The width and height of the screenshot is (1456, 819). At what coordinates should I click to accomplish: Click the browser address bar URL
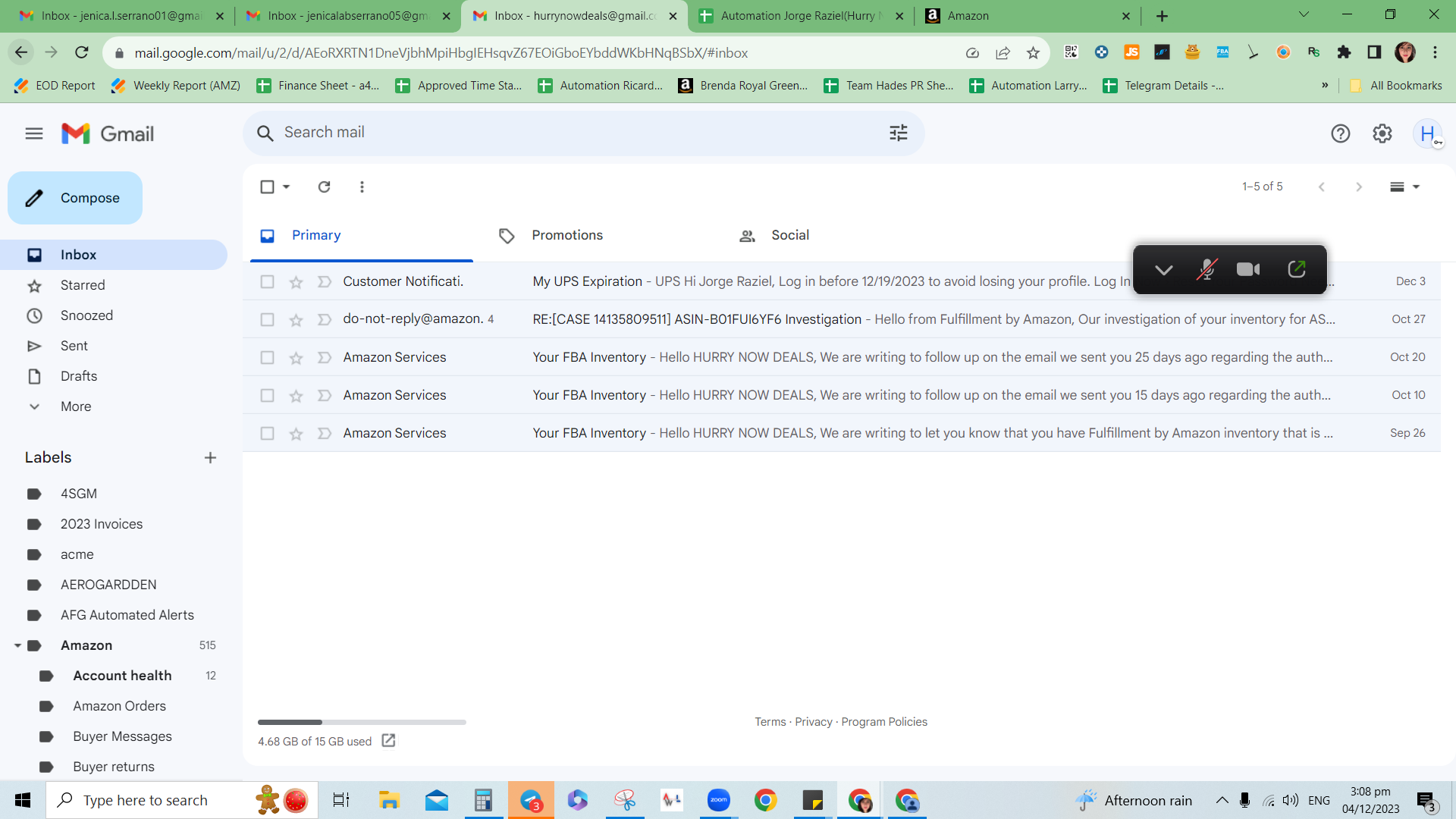(441, 53)
